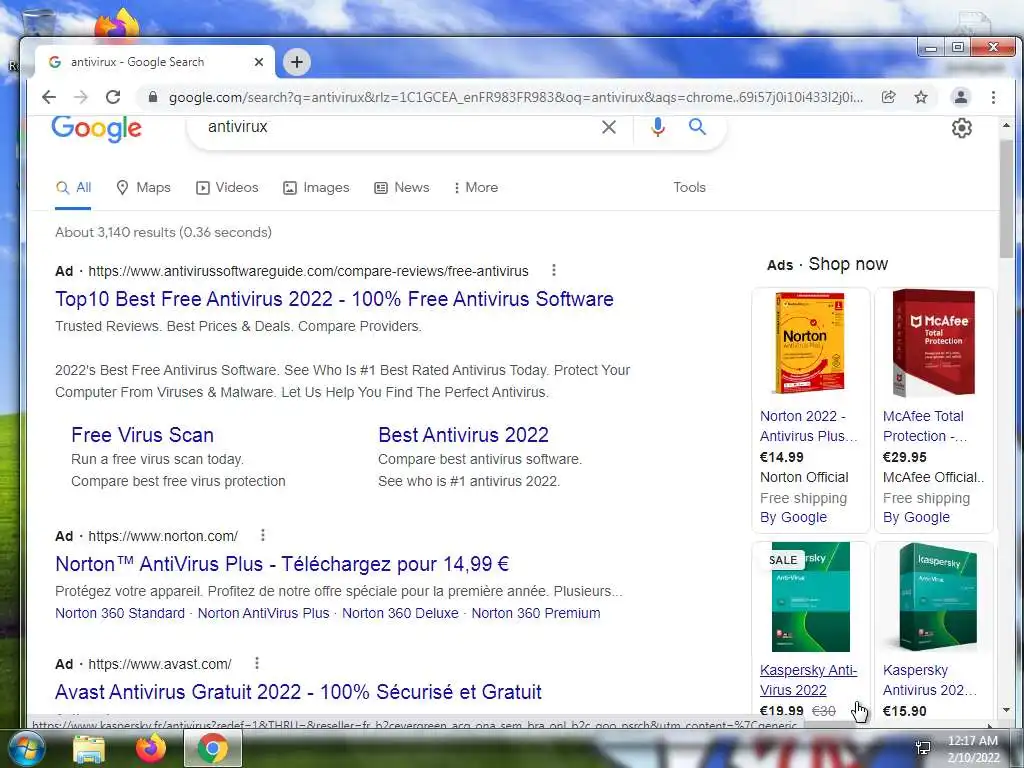
Task: Click the Recycle Bin desktop icon
Action: (38, 24)
